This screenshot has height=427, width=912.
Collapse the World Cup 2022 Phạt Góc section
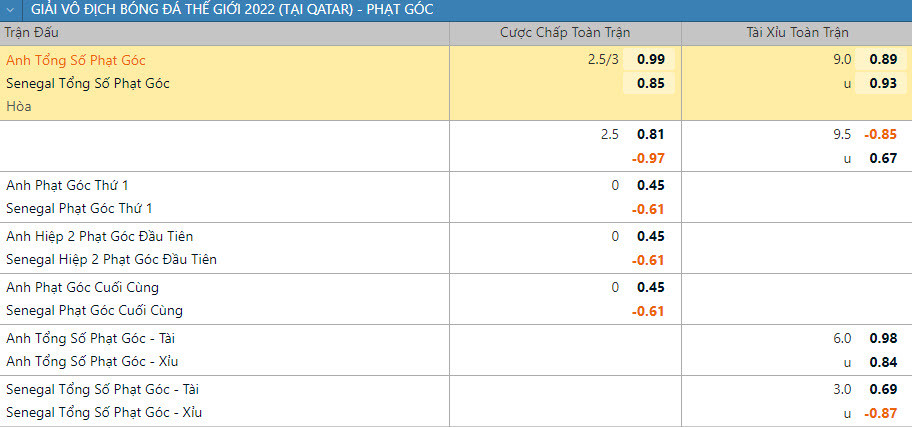coord(10,10)
